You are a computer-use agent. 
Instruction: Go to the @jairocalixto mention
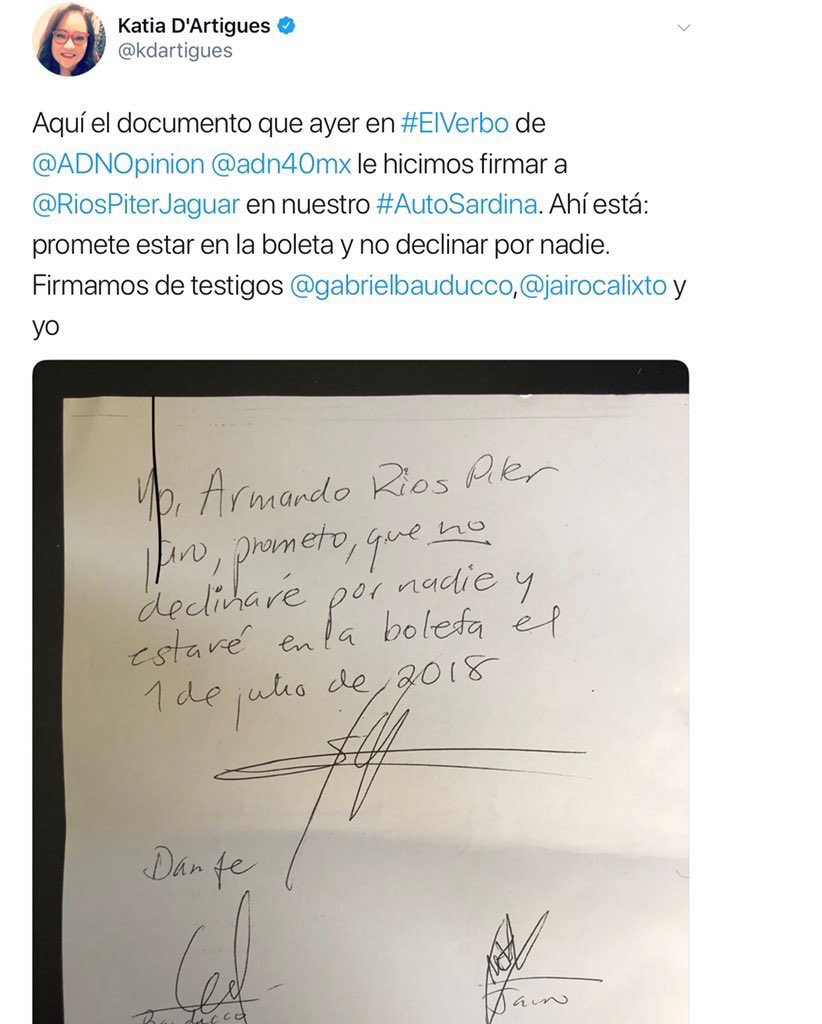[593, 286]
